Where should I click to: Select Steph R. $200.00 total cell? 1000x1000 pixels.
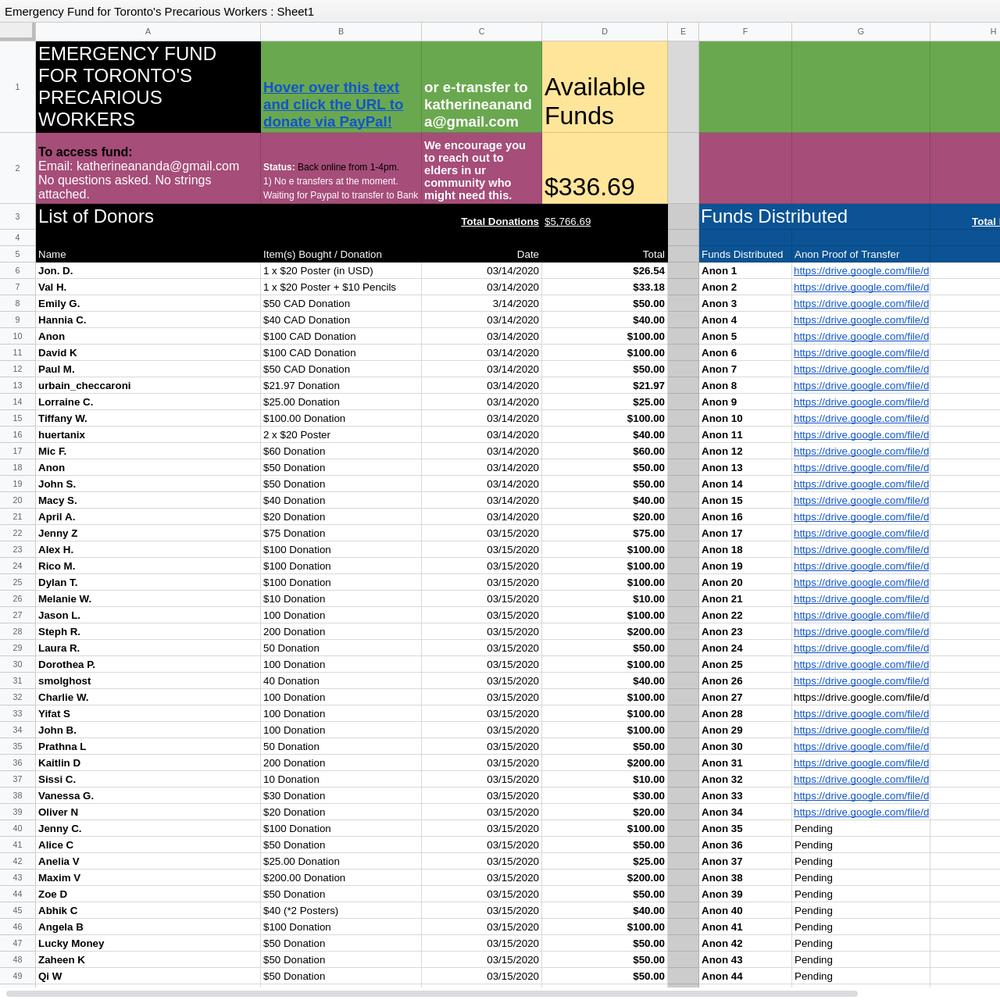point(604,631)
